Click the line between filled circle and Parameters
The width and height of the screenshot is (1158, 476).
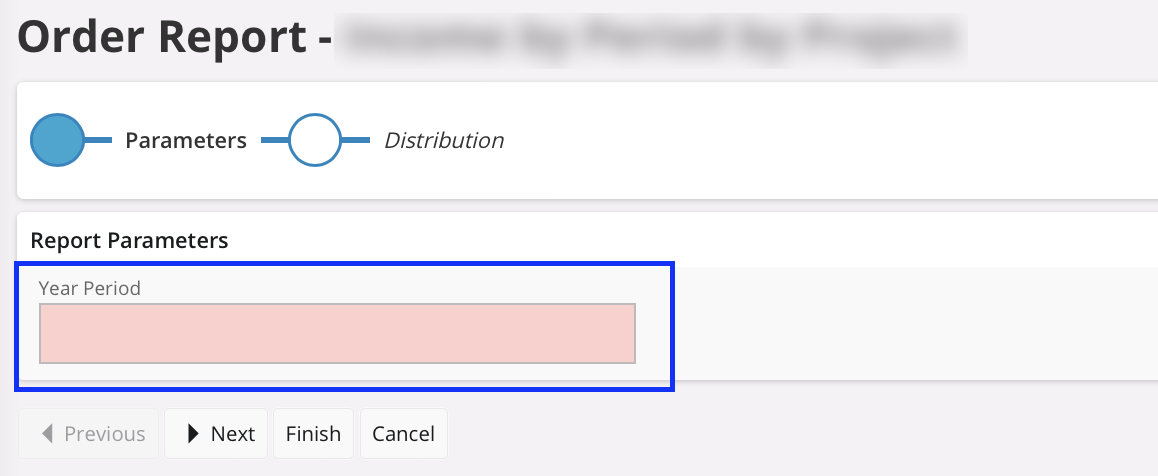point(98,141)
